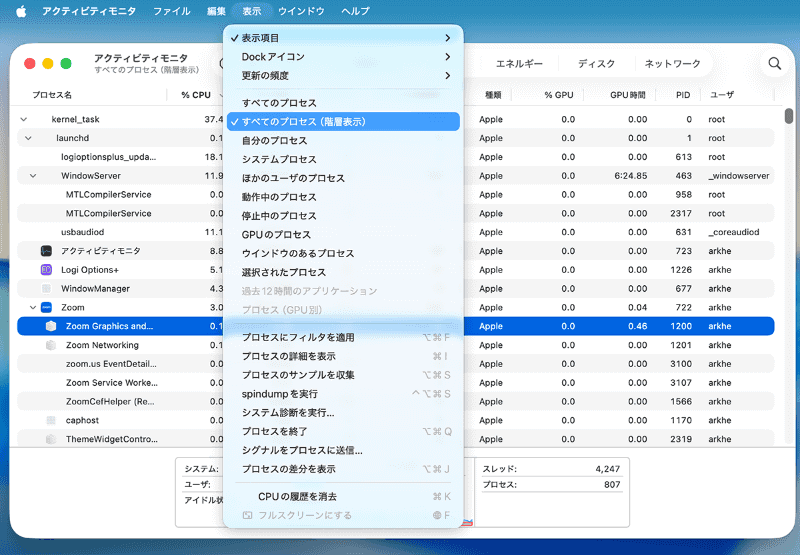Open the 編集 menu
Image resolution: width=800 pixels, height=555 pixels.
coord(216,11)
